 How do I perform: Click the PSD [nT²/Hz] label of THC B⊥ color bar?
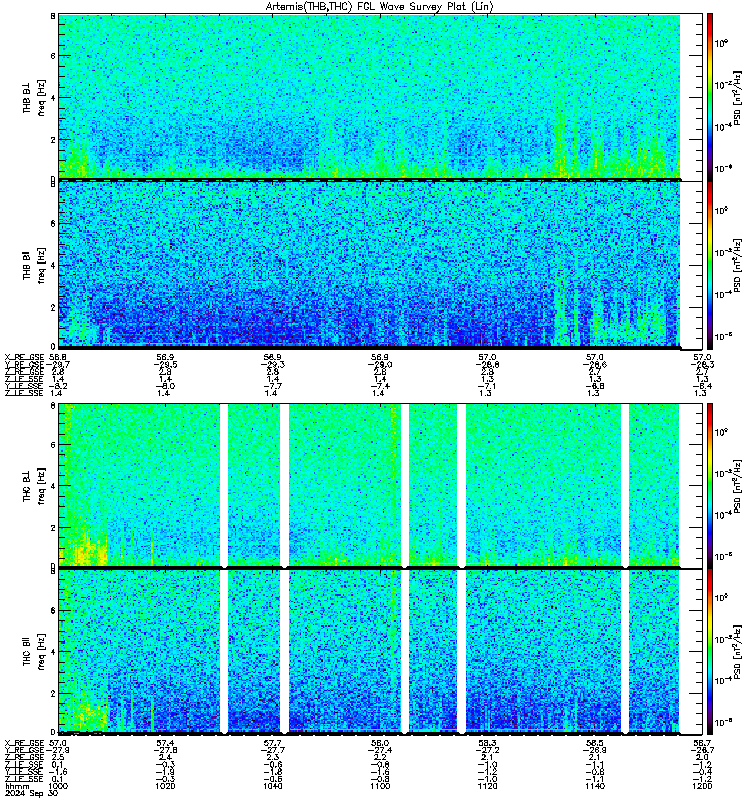pos(737,486)
